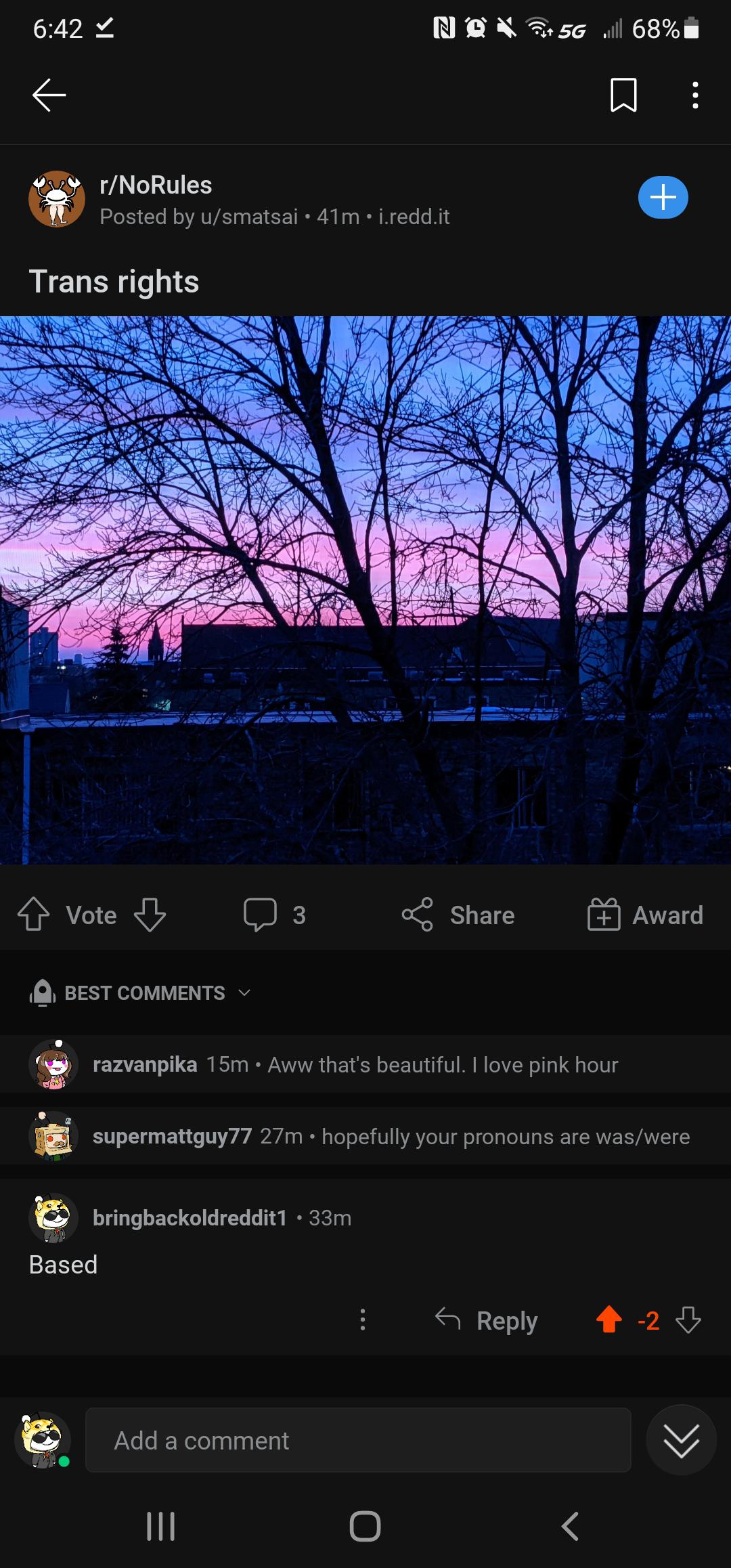Expand razvanpika's collapsed comment
731x1568 pixels.
[x=365, y=1064]
